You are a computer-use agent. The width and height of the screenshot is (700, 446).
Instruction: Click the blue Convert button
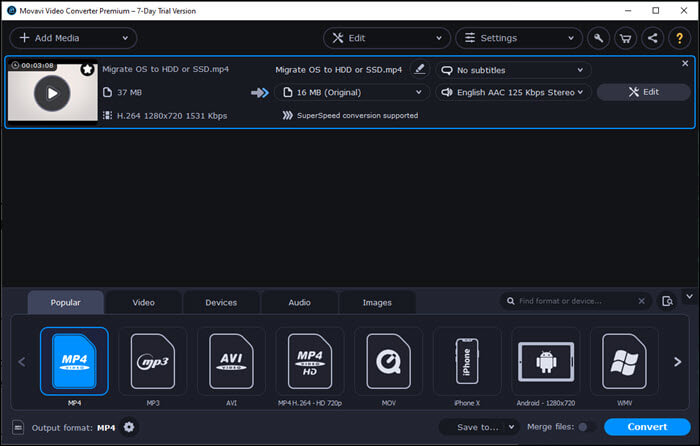coord(647,427)
